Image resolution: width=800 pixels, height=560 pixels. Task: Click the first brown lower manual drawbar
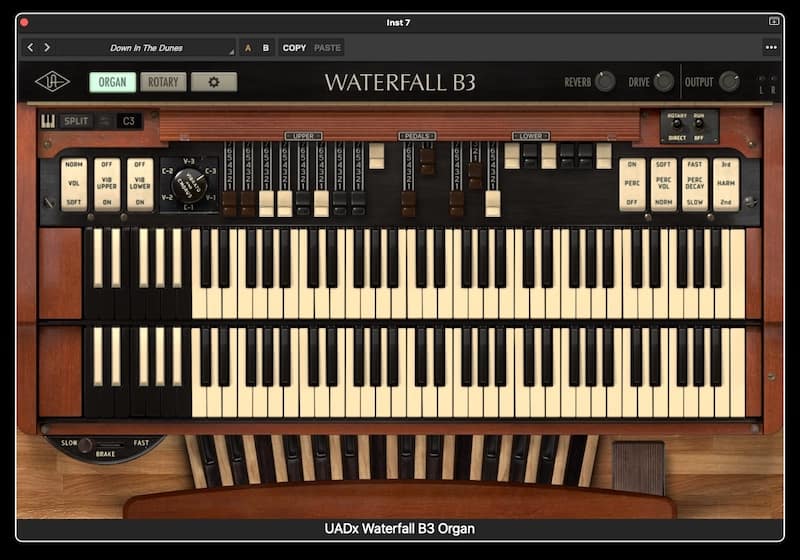(x=457, y=203)
